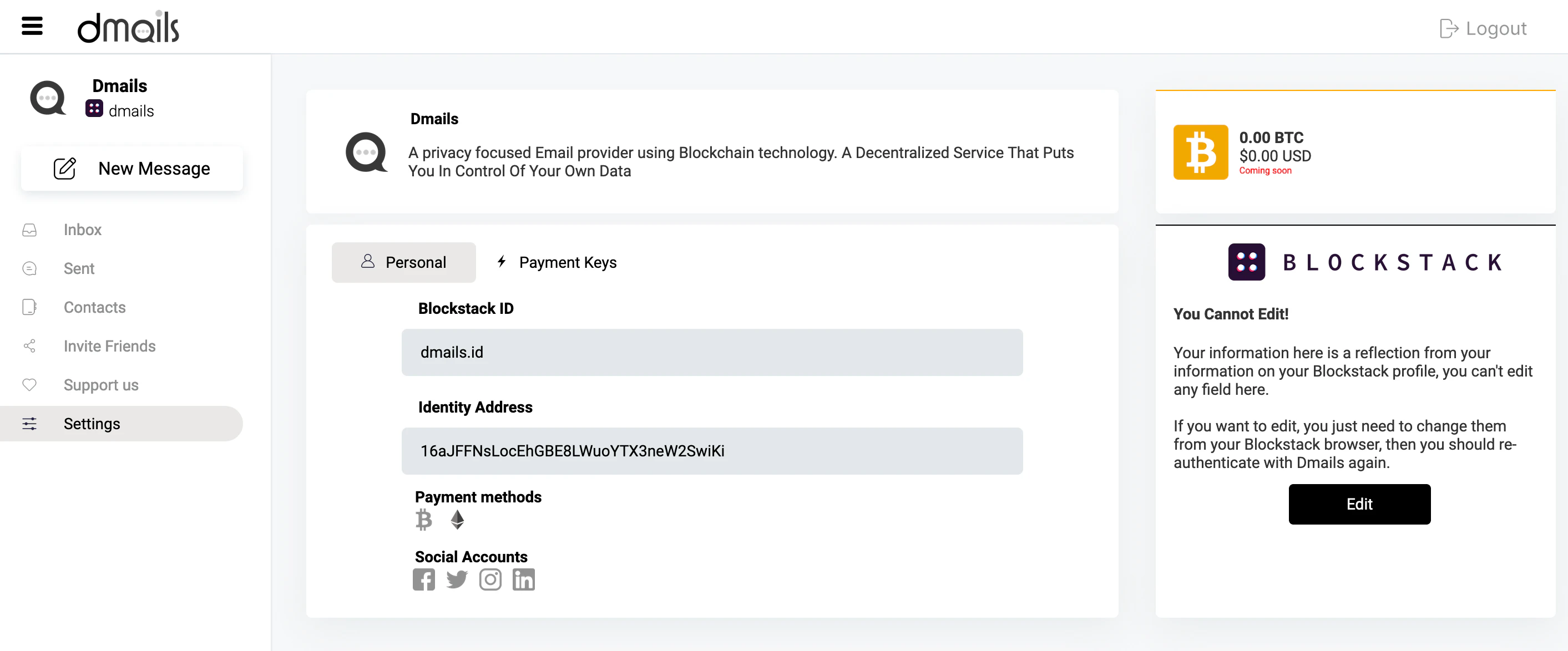Open Invite Friends page
The height and width of the screenshot is (651, 1568).
tap(109, 346)
